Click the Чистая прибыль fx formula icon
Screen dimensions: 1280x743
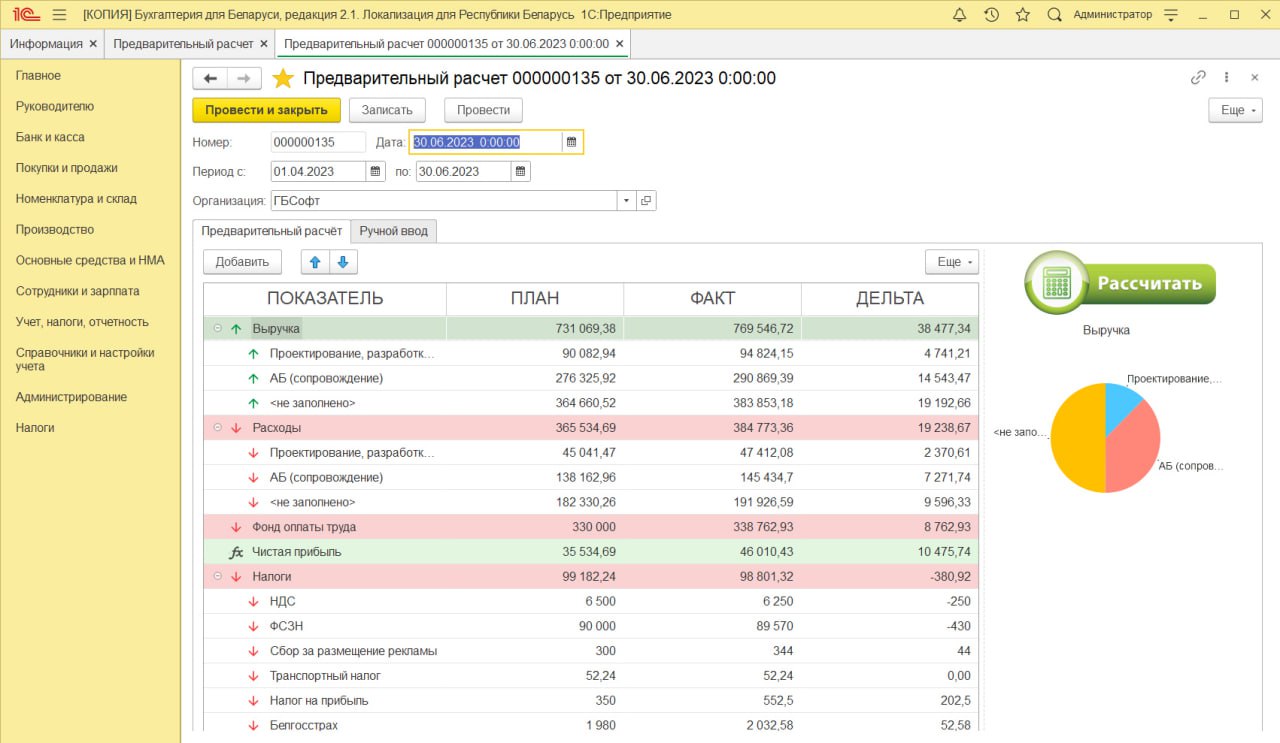tap(236, 552)
